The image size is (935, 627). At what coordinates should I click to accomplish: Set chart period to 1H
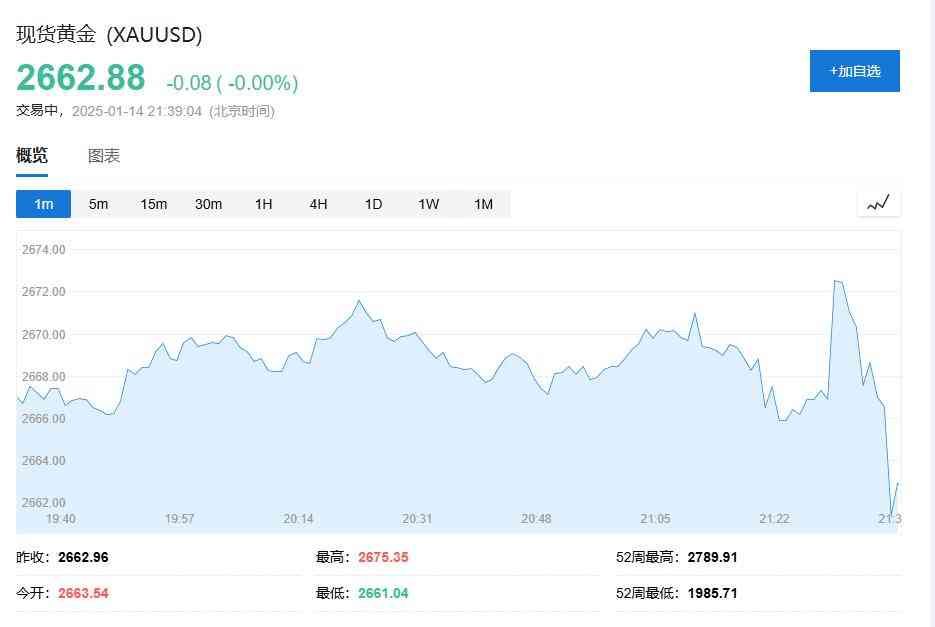pos(263,204)
